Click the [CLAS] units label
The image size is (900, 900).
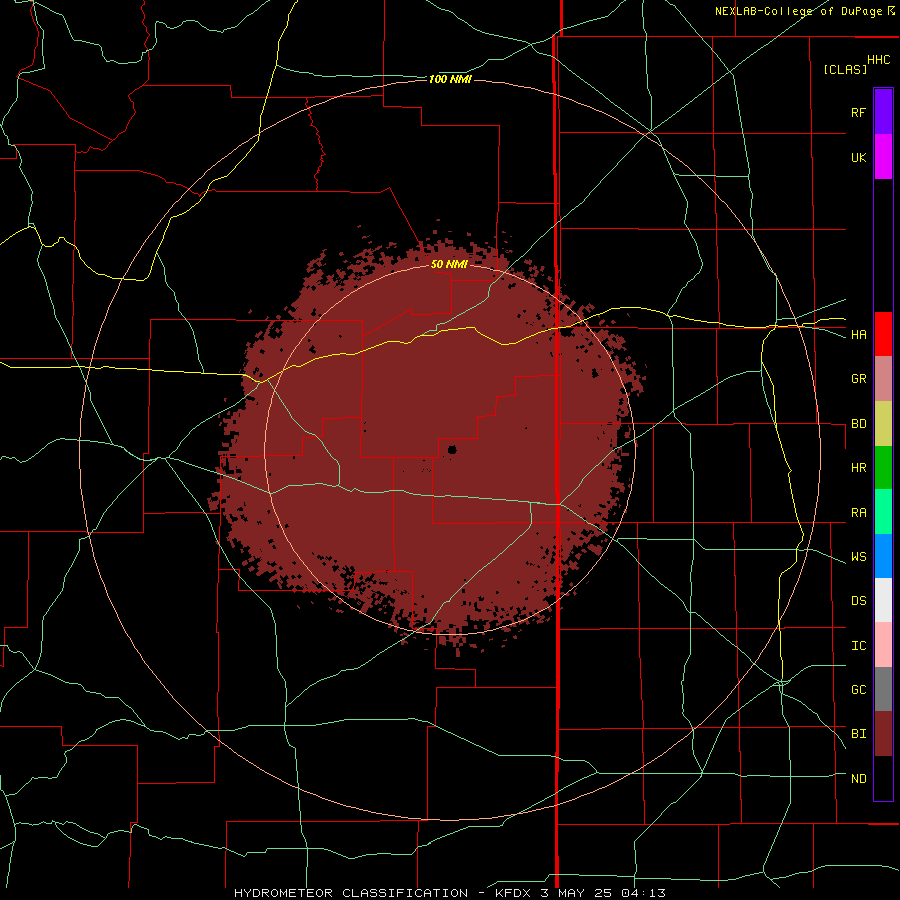pyautogui.click(x=845, y=69)
